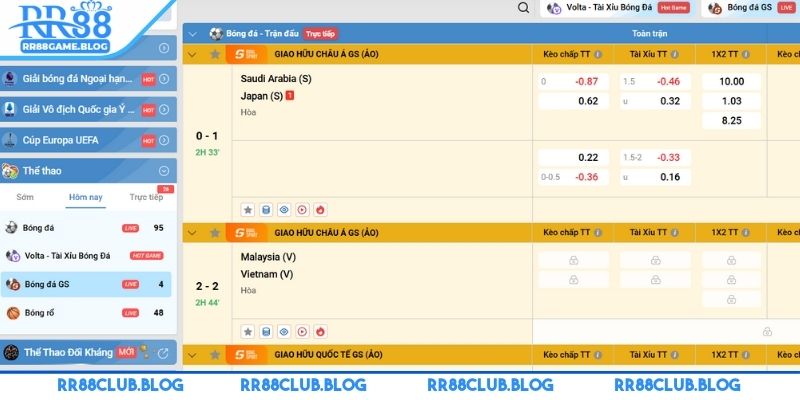
Task: Select Bóng đá sport in sidebar
Action: [x=86, y=228]
